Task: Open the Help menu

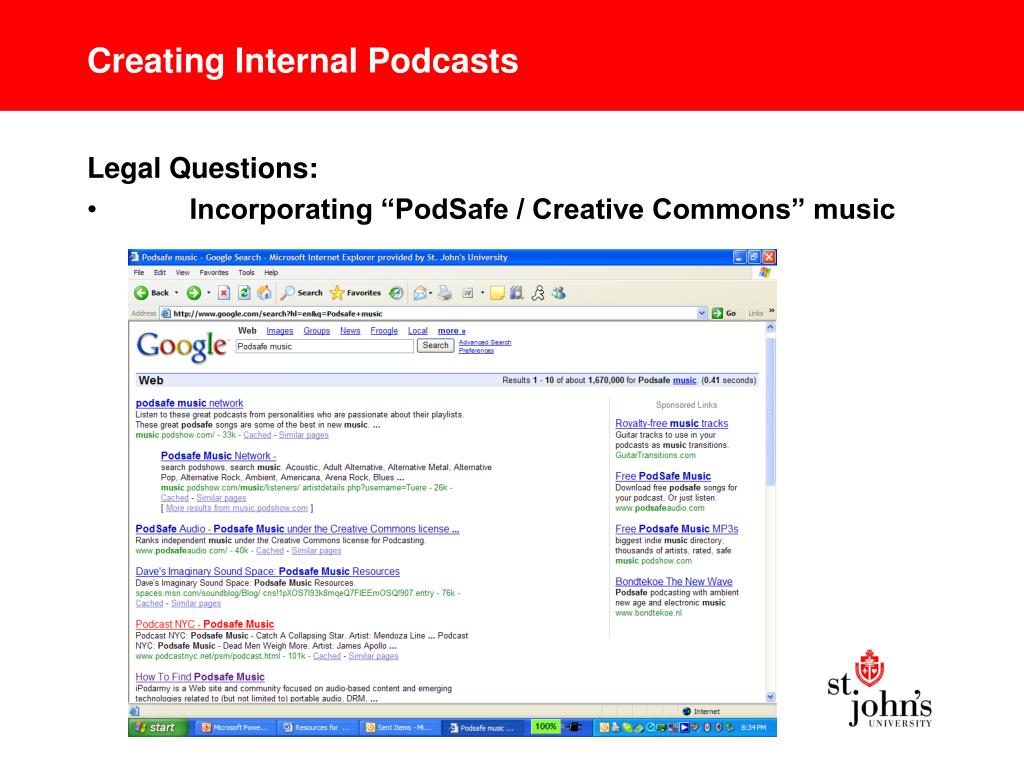Action: tap(271, 273)
